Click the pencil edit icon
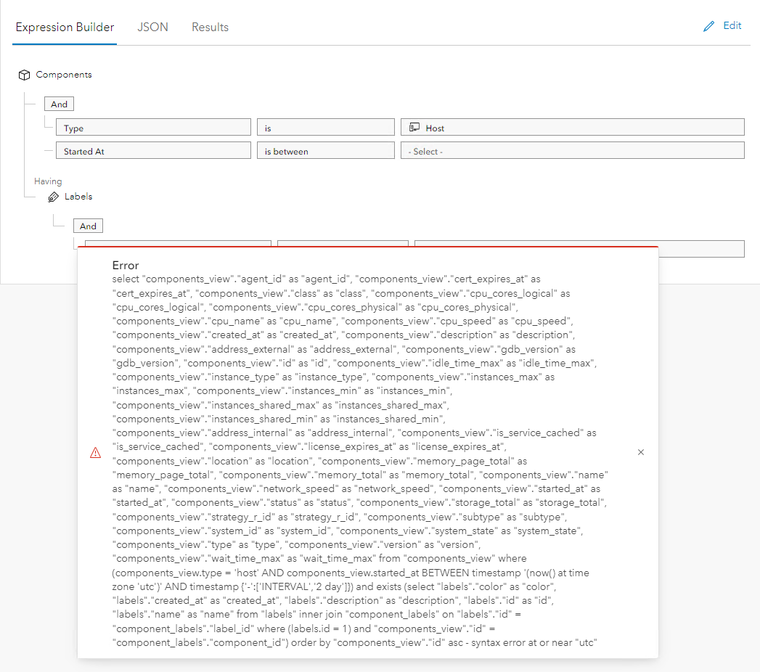The width and height of the screenshot is (760, 672). coord(709,26)
